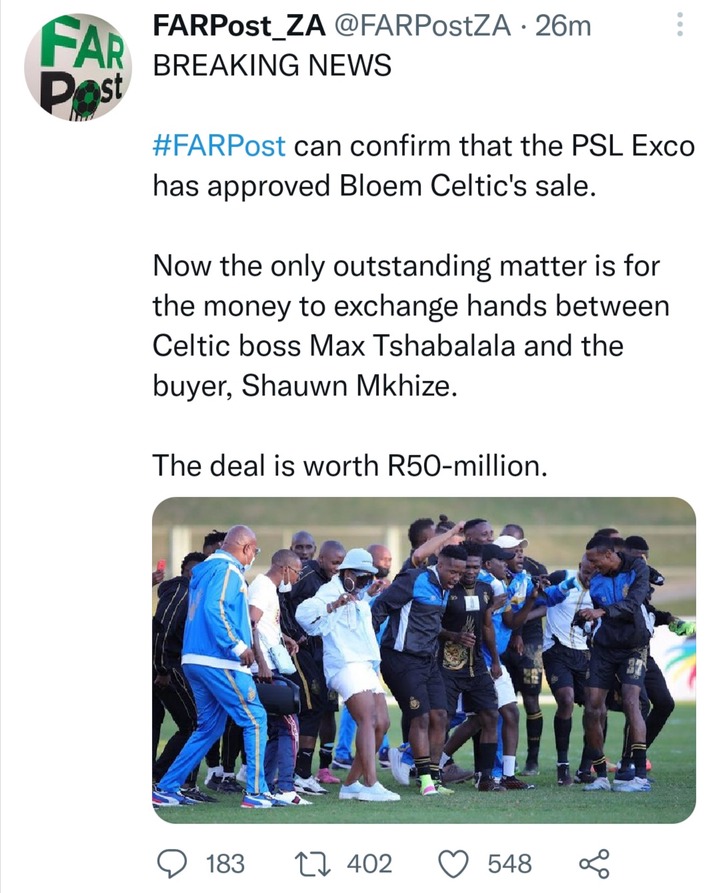Click the Shauwn Mkhize buyer text line

[305, 386]
